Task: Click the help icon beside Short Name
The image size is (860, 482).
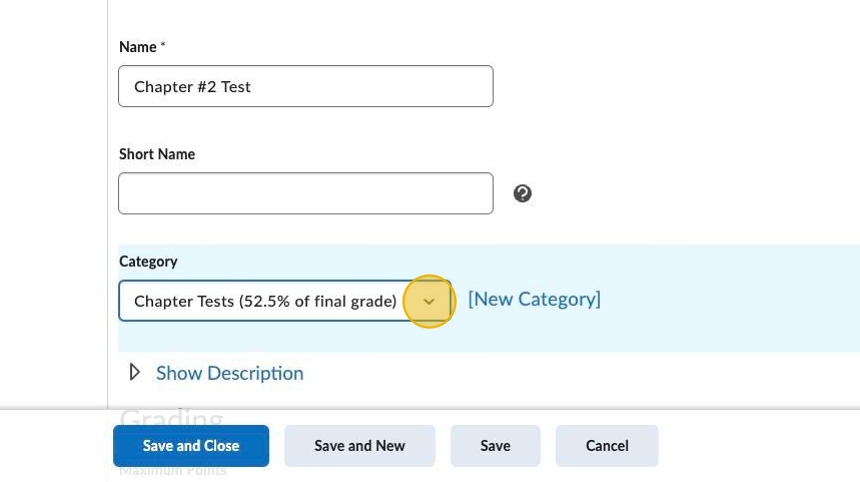Action: coord(522,194)
